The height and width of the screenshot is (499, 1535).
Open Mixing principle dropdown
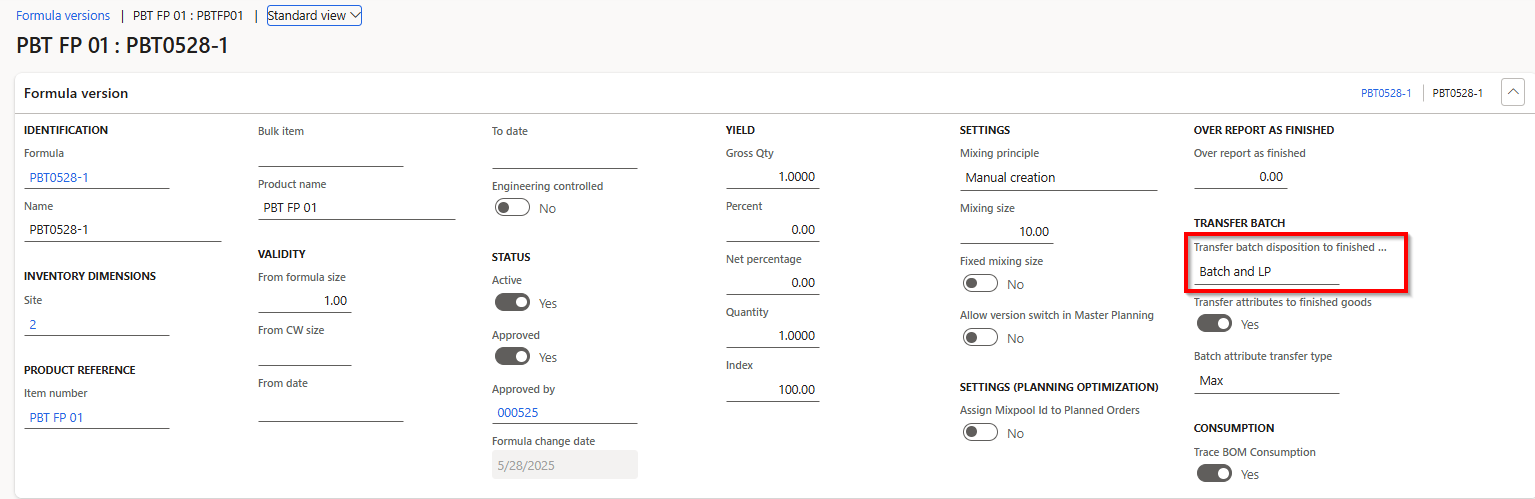point(1058,178)
